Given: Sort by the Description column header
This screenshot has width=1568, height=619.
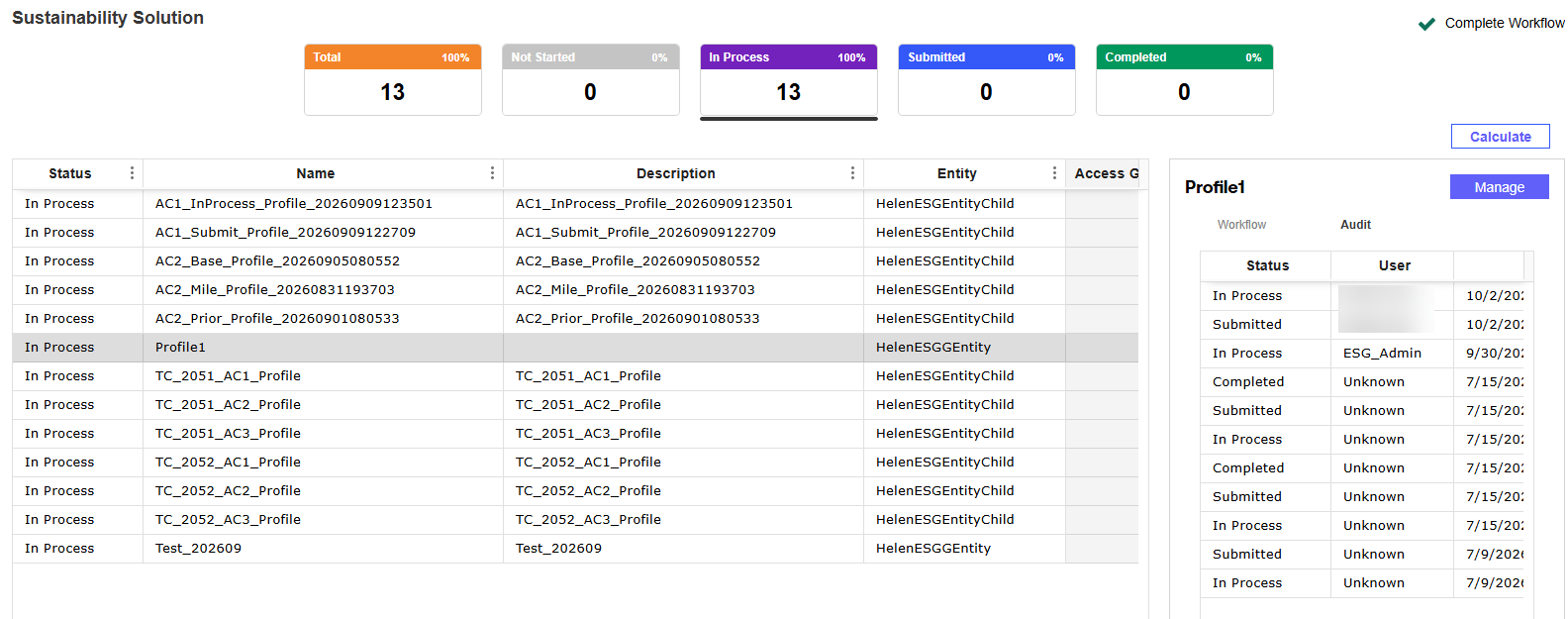Looking at the screenshot, I should [675, 173].
